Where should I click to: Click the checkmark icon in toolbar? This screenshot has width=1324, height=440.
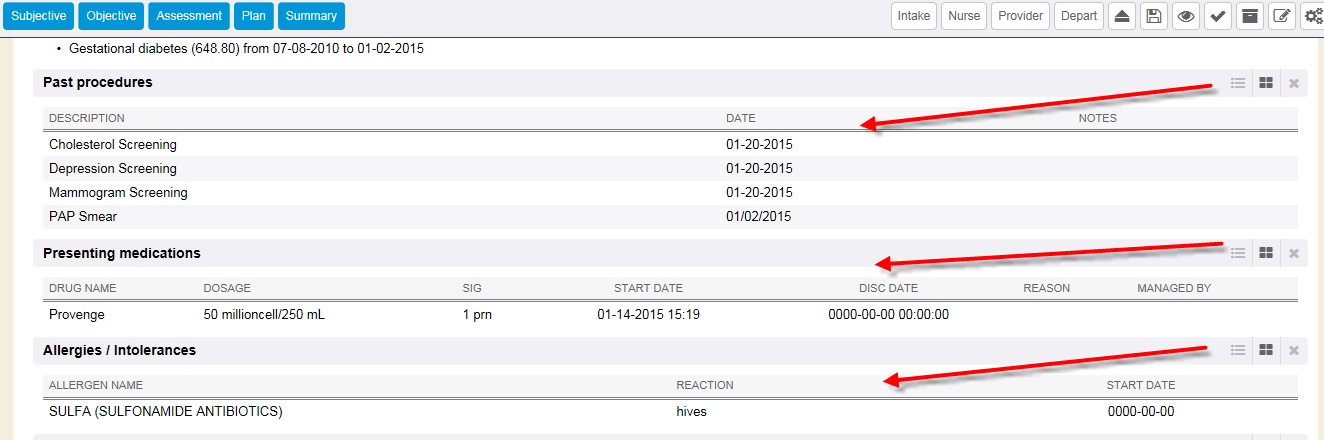click(1217, 16)
